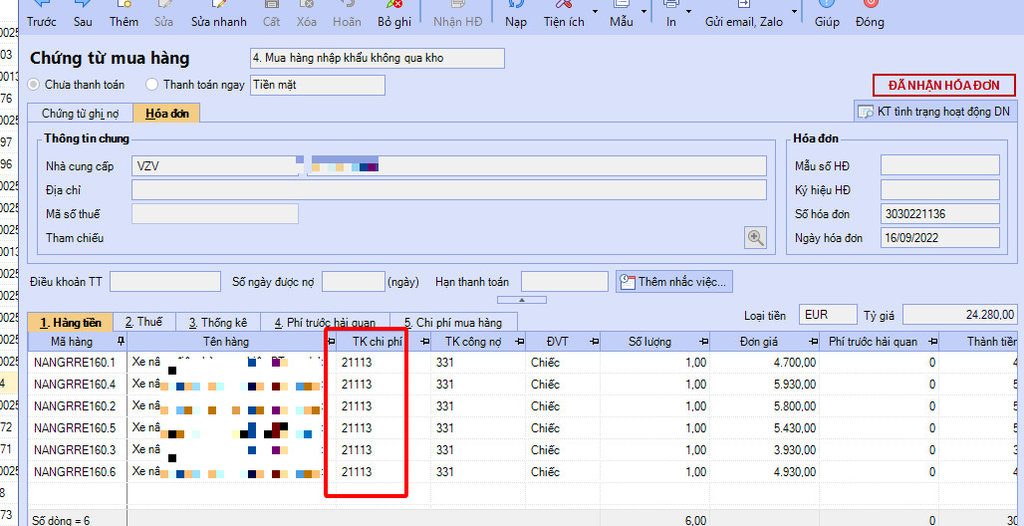Click unit price 5.430,00 cell
Image resolution: width=1024 pixels, height=526 pixels.
pyautogui.click(x=764, y=428)
